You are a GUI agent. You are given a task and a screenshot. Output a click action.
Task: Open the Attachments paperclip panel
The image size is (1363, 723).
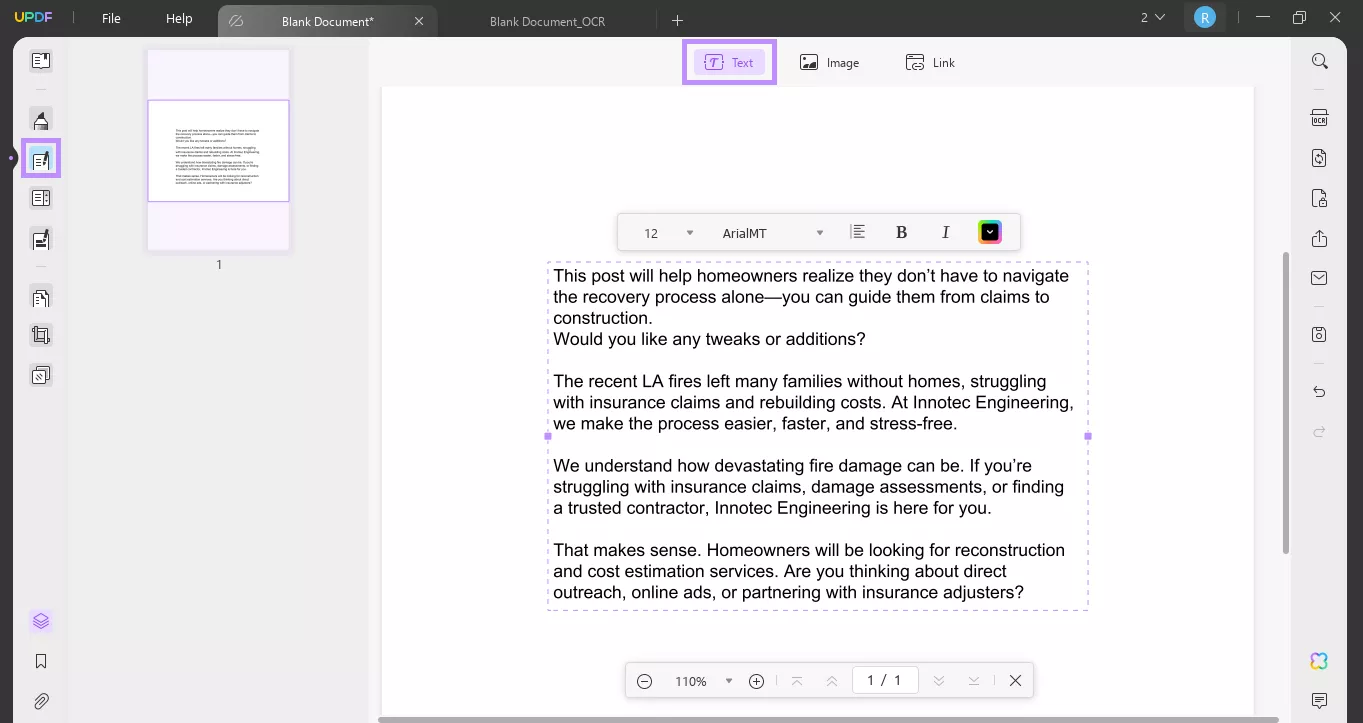[x=41, y=701]
